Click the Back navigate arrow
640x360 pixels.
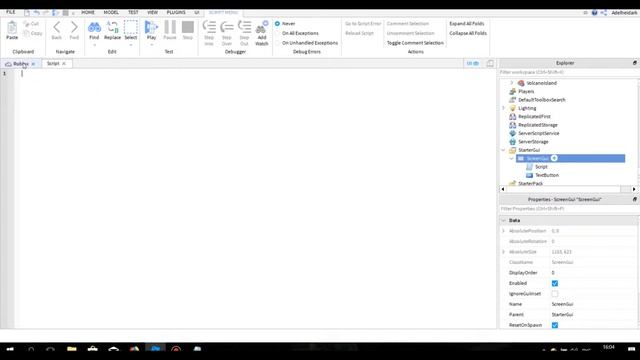click(57, 27)
